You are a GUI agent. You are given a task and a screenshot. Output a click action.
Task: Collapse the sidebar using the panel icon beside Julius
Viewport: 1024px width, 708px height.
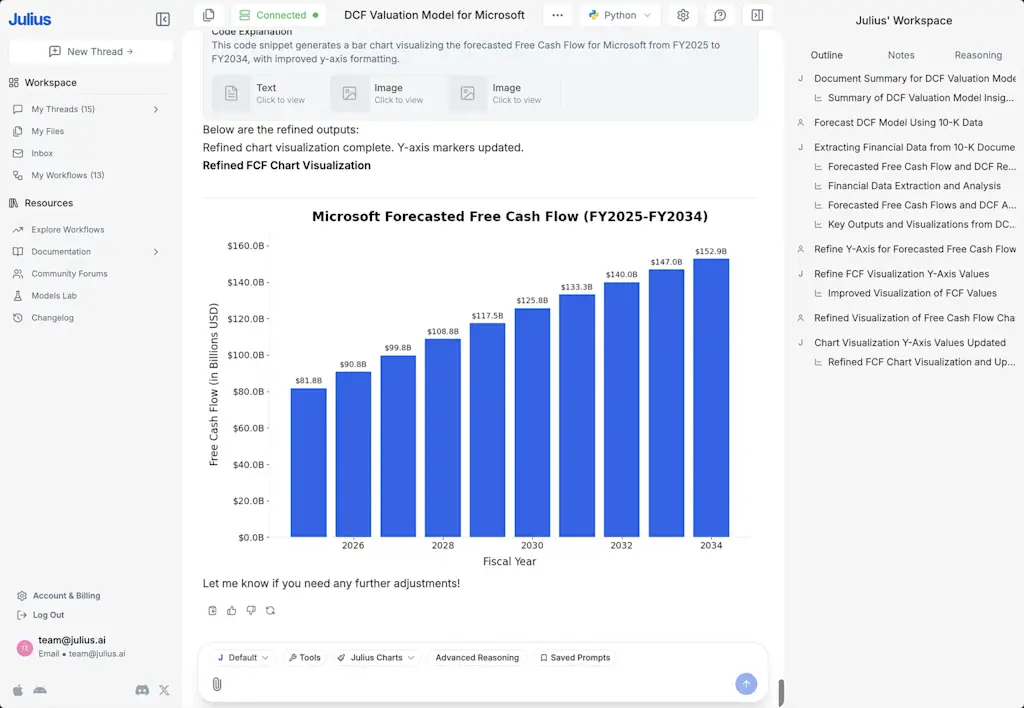coord(163,18)
